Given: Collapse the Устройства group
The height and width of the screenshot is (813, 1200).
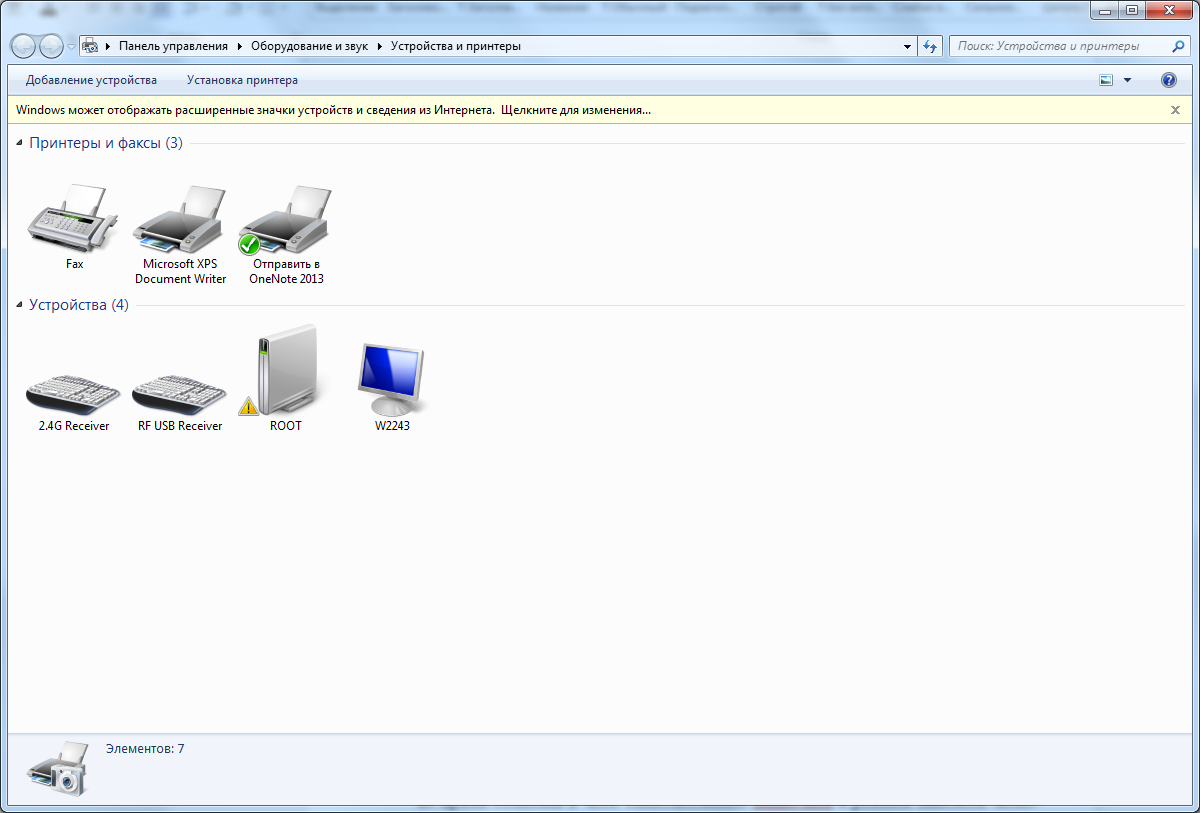Looking at the screenshot, I should tap(20, 306).
